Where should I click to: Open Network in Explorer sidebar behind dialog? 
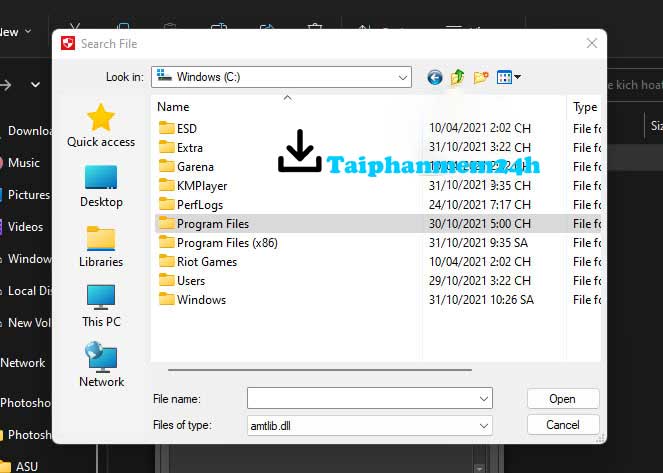click(x=23, y=363)
